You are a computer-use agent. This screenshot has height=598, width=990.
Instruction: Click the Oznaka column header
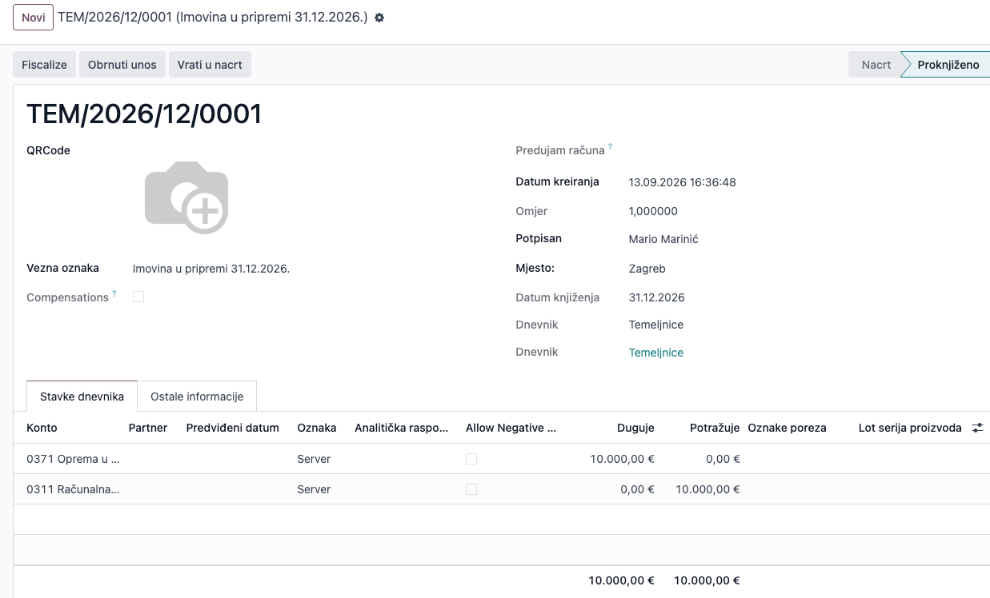coord(316,428)
